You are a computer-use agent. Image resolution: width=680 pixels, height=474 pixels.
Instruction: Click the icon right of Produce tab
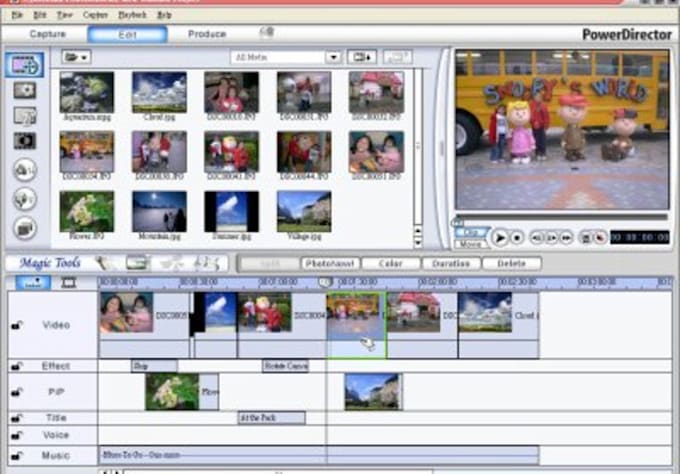tap(267, 33)
